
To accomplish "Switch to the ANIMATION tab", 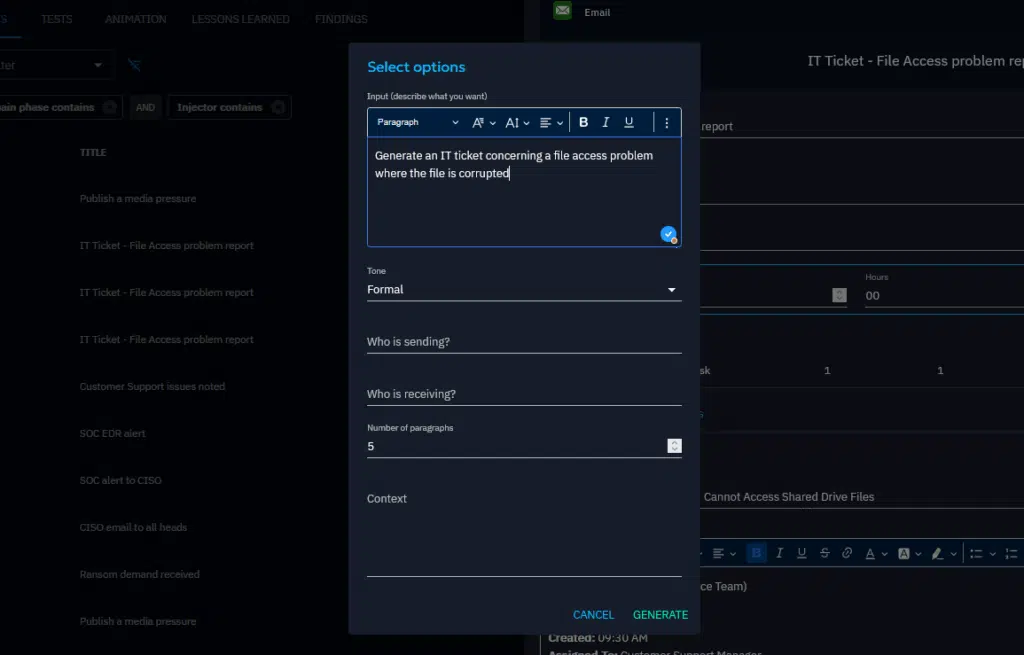I will [135, 19].
